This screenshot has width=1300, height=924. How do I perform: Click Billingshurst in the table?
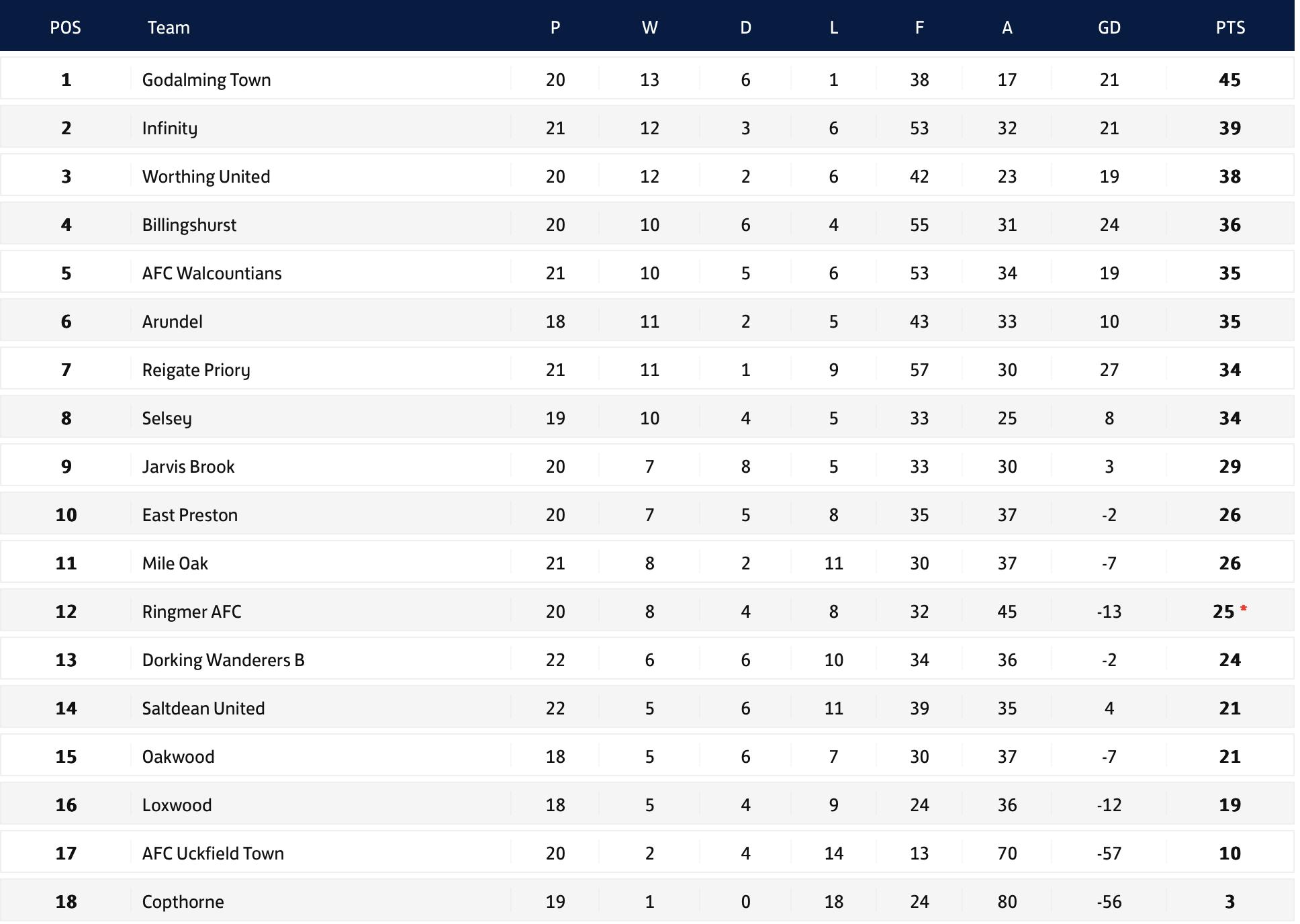point(189,225)
